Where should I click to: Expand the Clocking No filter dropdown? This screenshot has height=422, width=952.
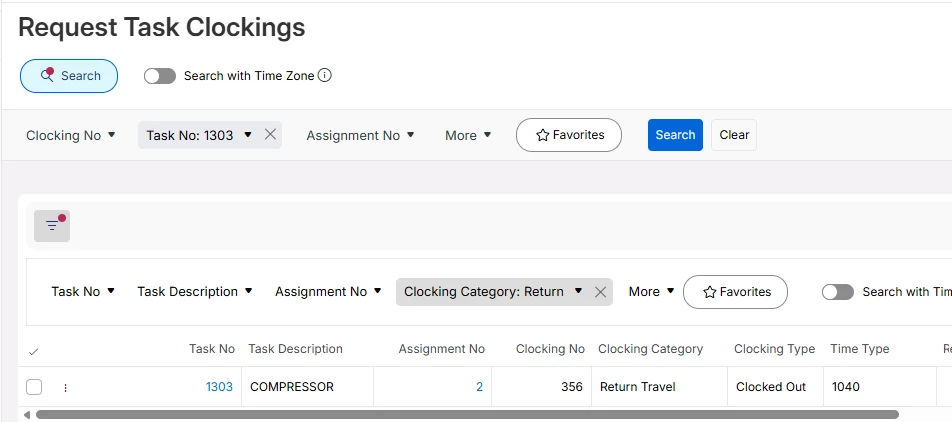71,135
